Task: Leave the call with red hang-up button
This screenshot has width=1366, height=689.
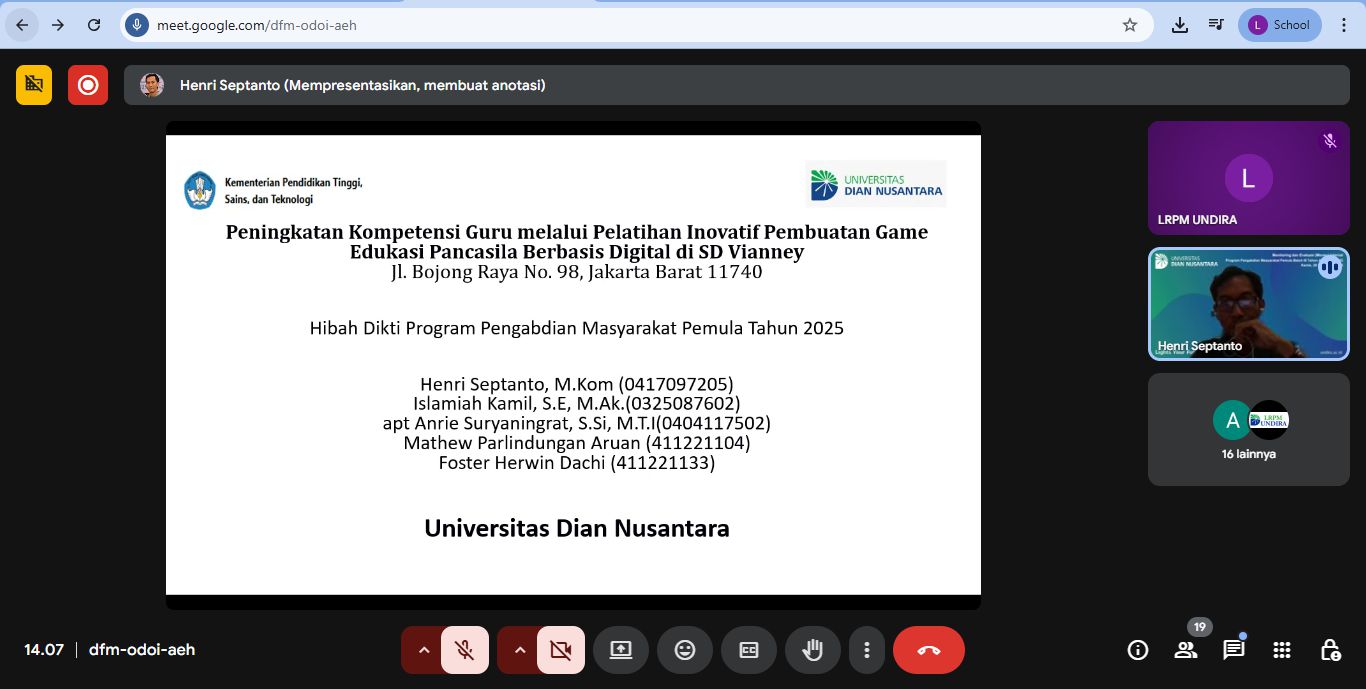Action: click(x=929, y=650)
